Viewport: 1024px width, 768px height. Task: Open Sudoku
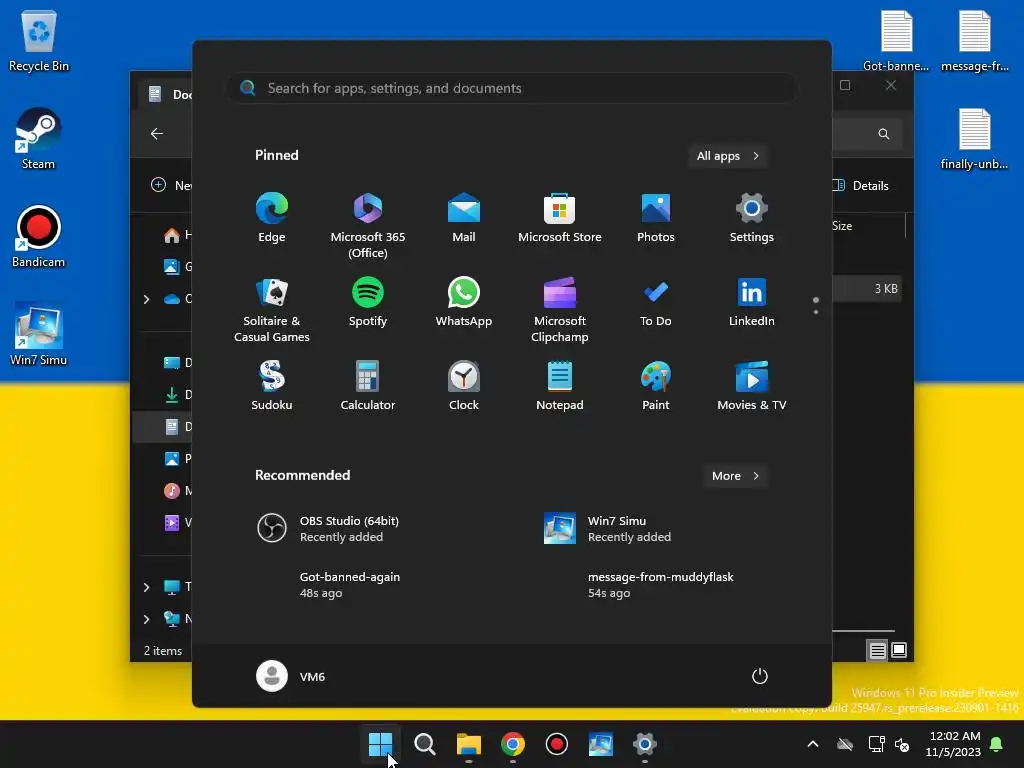pyautogui.click(x=272, y=387)
